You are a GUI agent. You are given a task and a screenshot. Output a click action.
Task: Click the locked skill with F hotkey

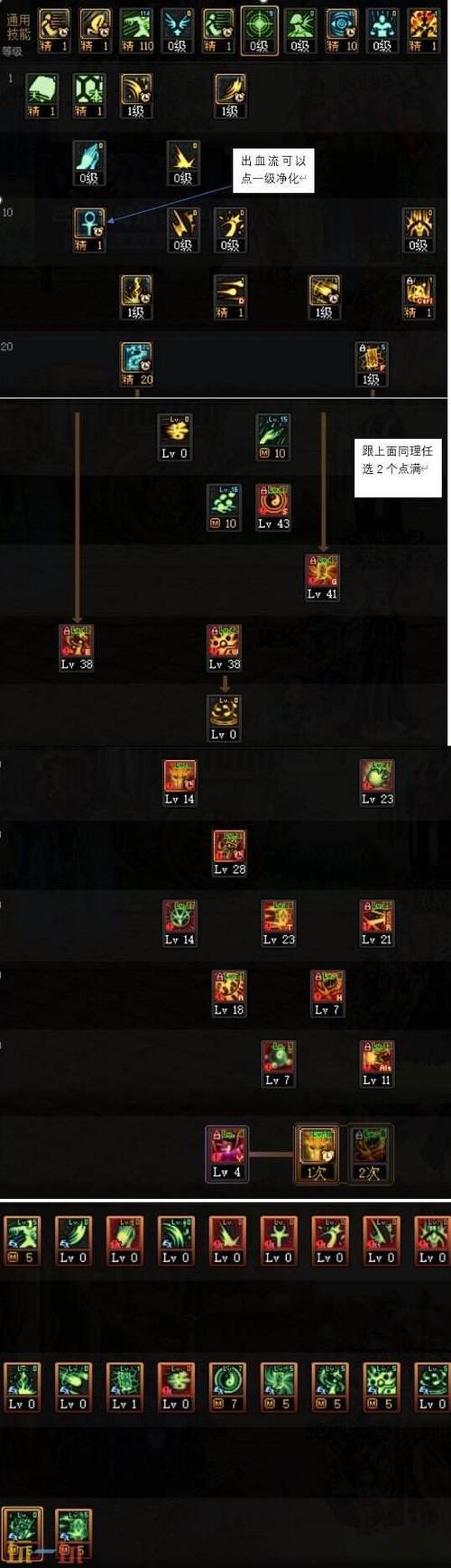click(x=372, y=365)
